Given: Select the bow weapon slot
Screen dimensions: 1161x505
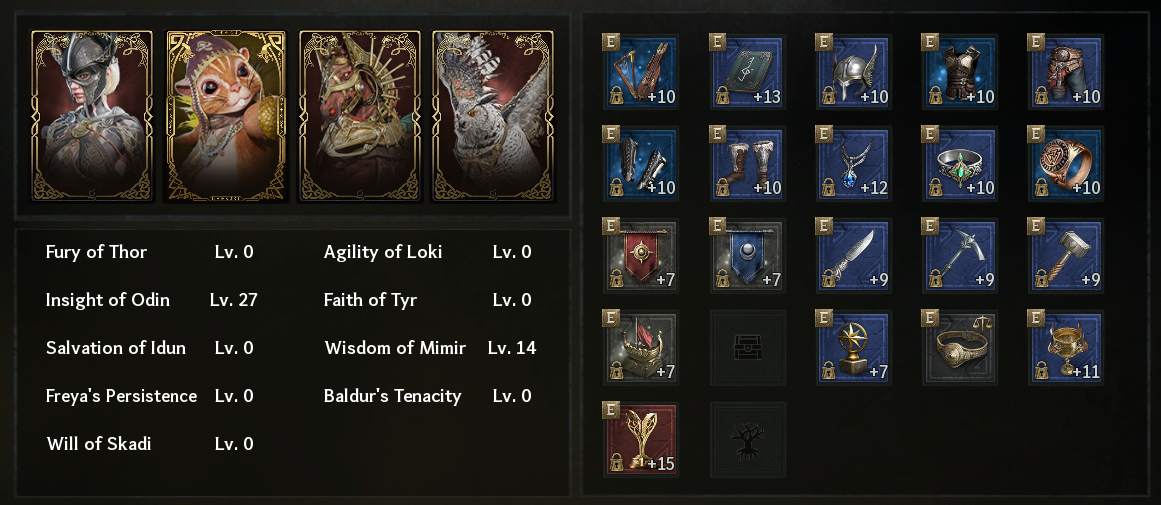Looking at the screenshot, I should pos(640,73).
